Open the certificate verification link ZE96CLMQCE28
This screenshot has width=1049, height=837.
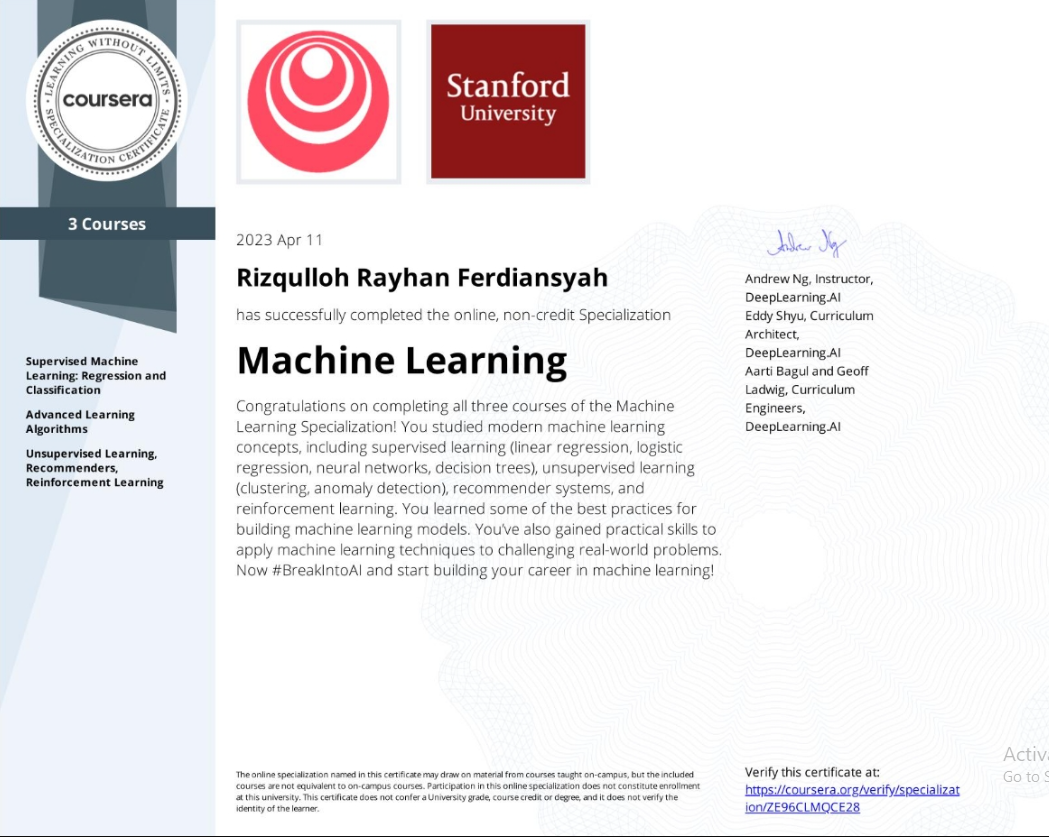pyautogui.click(x=800, y=807)
